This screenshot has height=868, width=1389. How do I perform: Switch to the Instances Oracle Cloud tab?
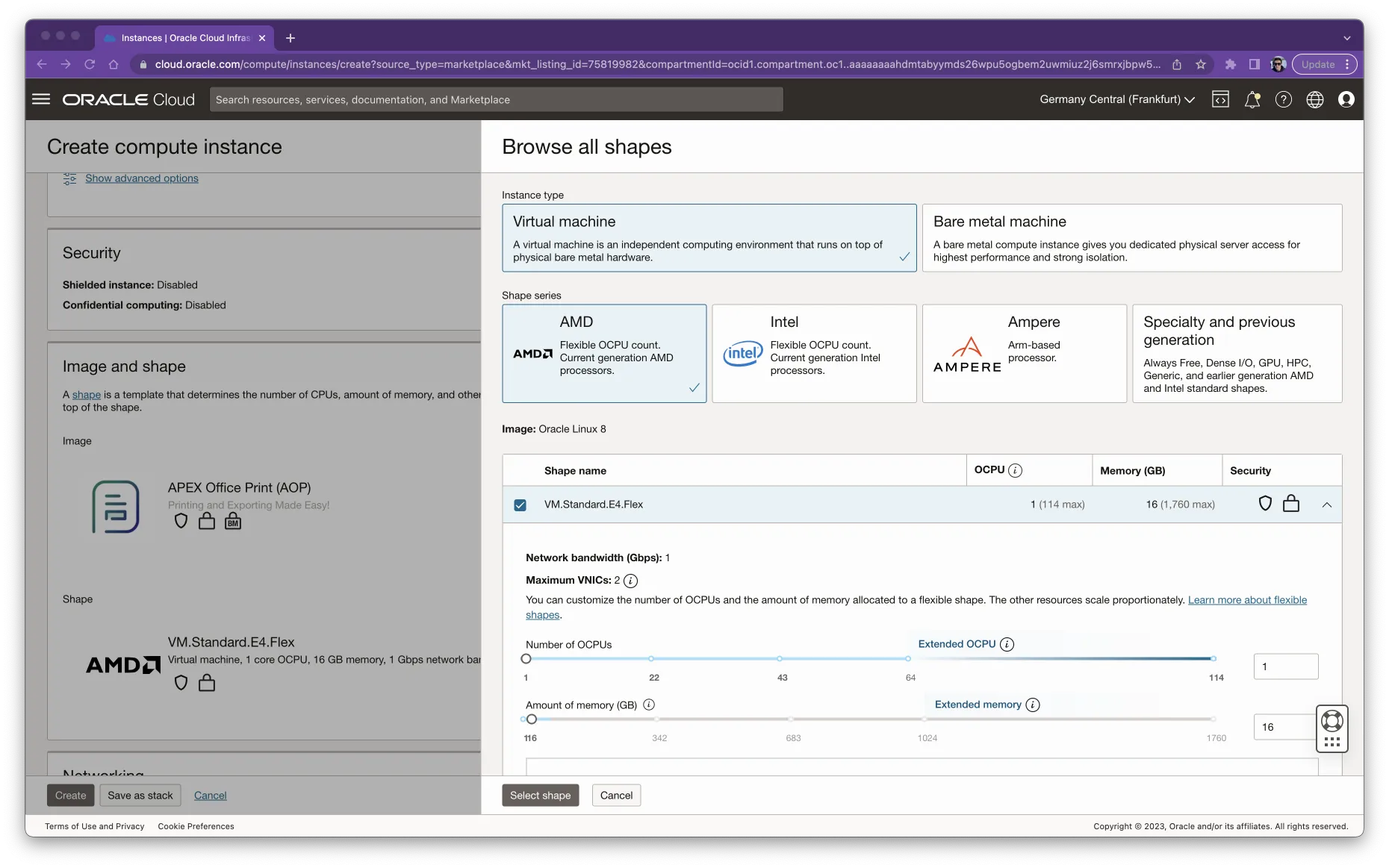[184, 38]
